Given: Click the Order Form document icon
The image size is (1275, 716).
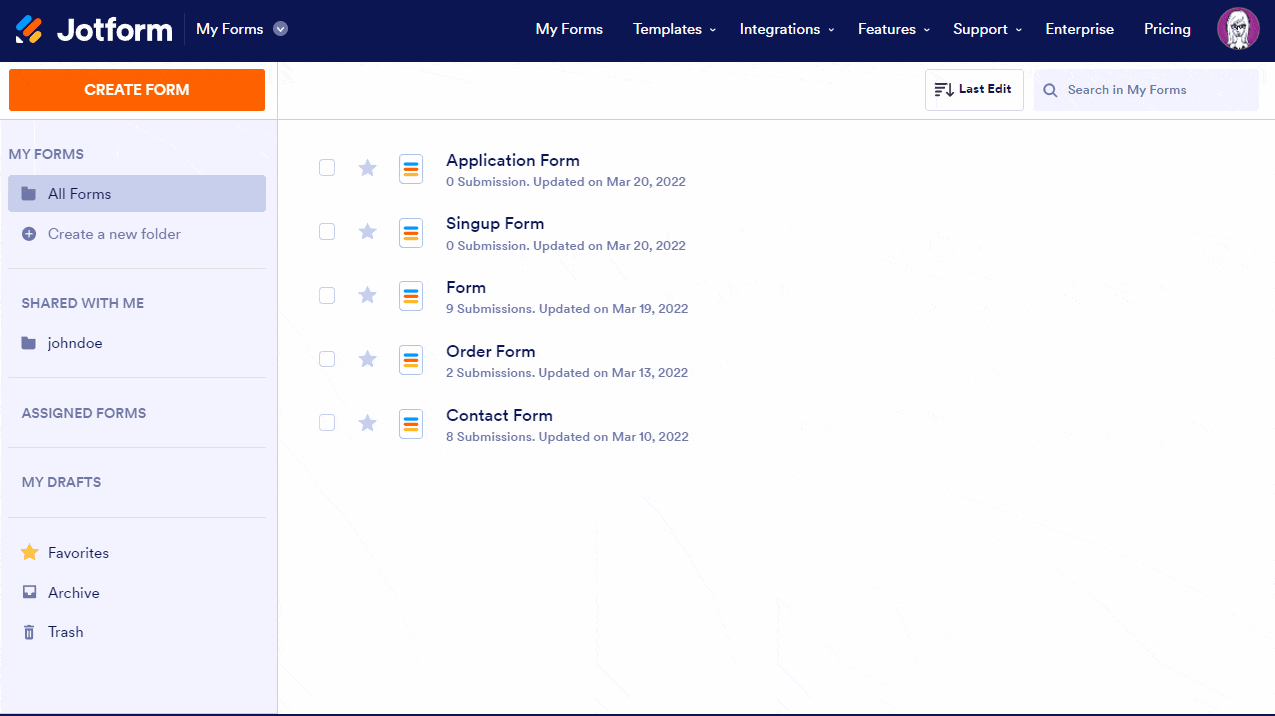Looking at the screenshot, I should [411, 360].
